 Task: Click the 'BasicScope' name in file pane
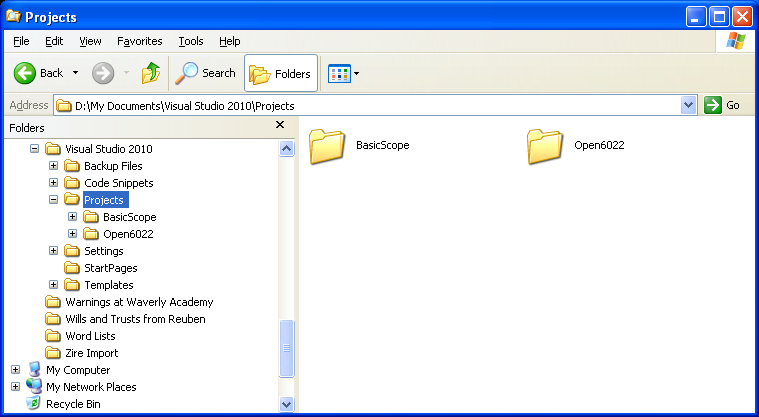pos(383,145)
